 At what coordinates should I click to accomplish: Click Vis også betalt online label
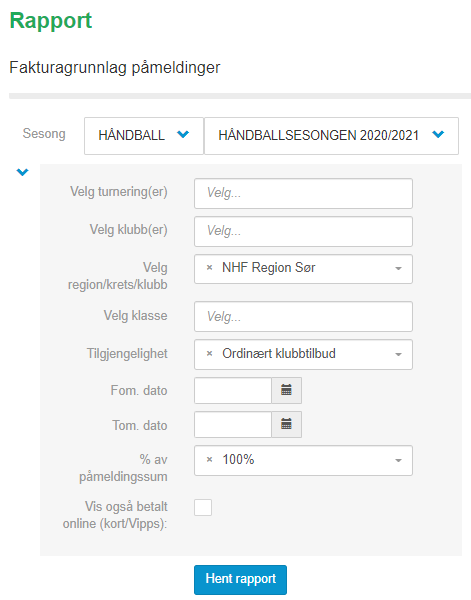(115, 515)
